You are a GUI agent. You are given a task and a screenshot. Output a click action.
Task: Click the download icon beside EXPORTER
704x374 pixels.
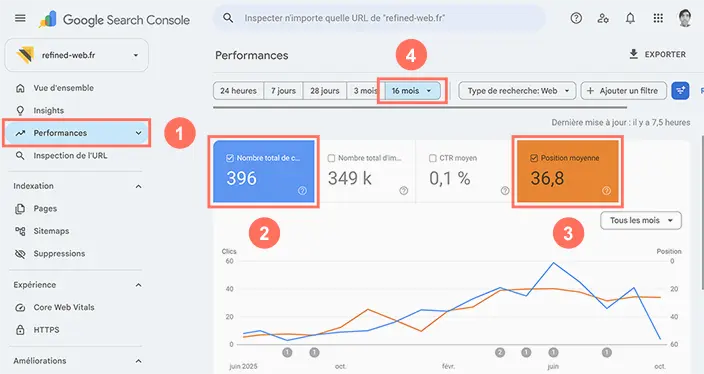coord(634,54)
